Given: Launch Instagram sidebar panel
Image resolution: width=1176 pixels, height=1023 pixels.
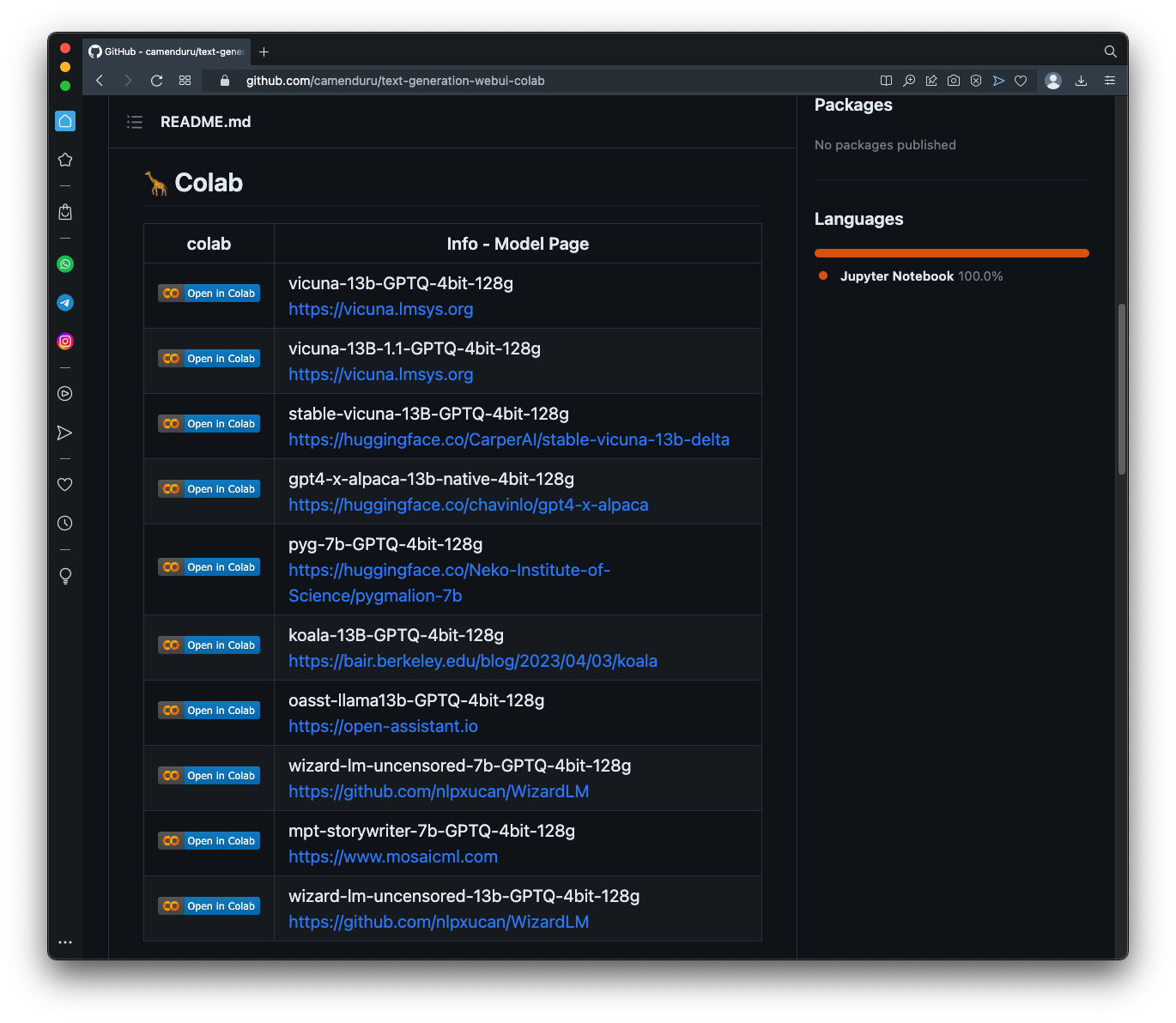Looking at the screenshot, I should 65,342.
